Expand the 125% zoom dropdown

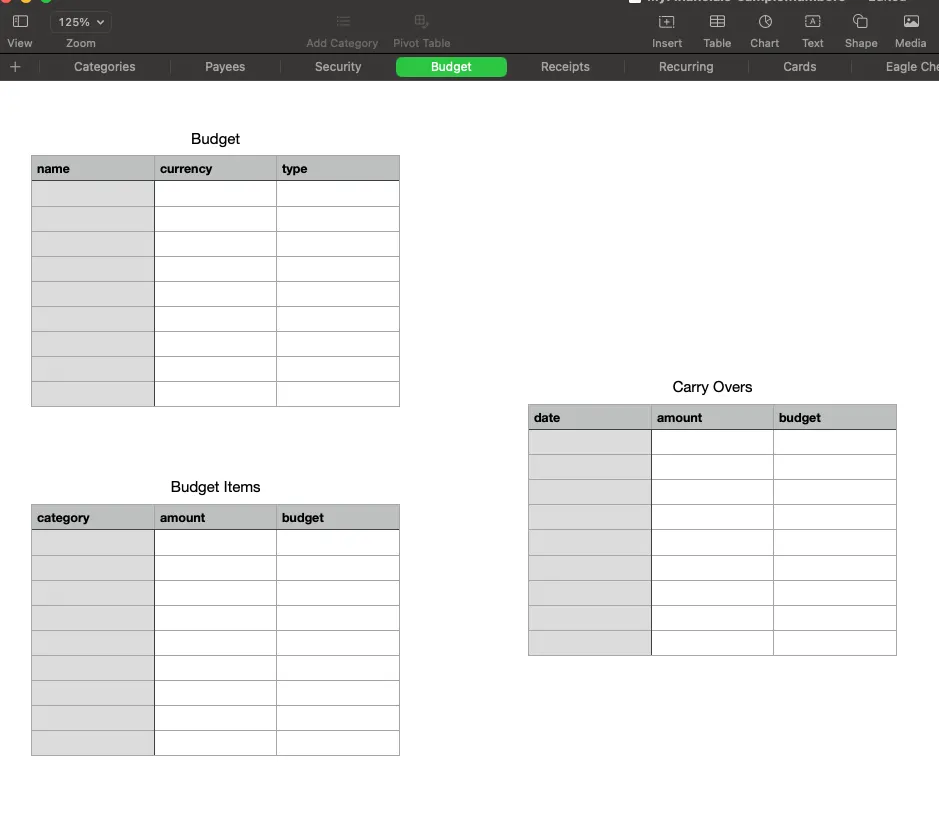[81, 22]
